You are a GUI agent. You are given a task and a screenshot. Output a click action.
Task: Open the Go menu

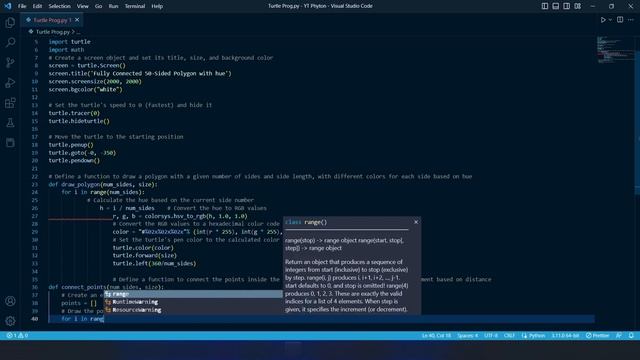98,6
